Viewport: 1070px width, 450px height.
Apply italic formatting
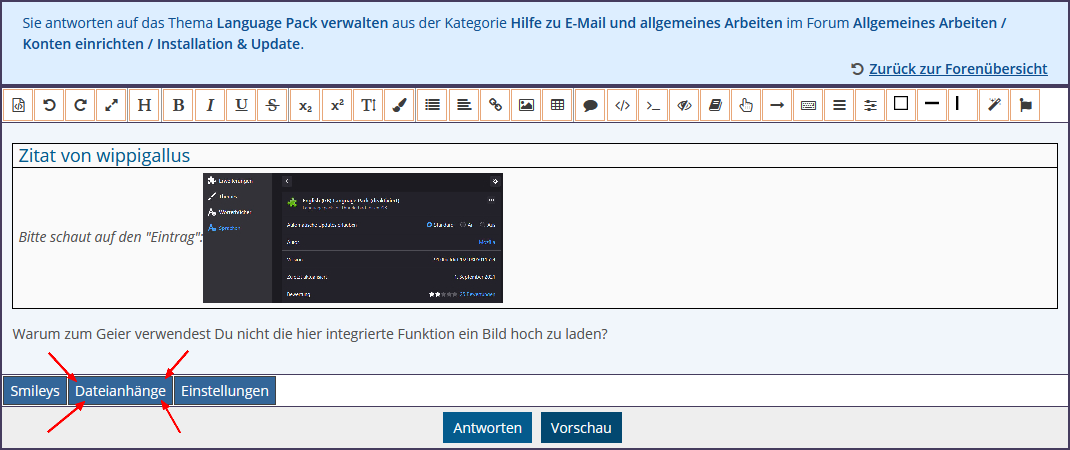(x=210, y=105)
